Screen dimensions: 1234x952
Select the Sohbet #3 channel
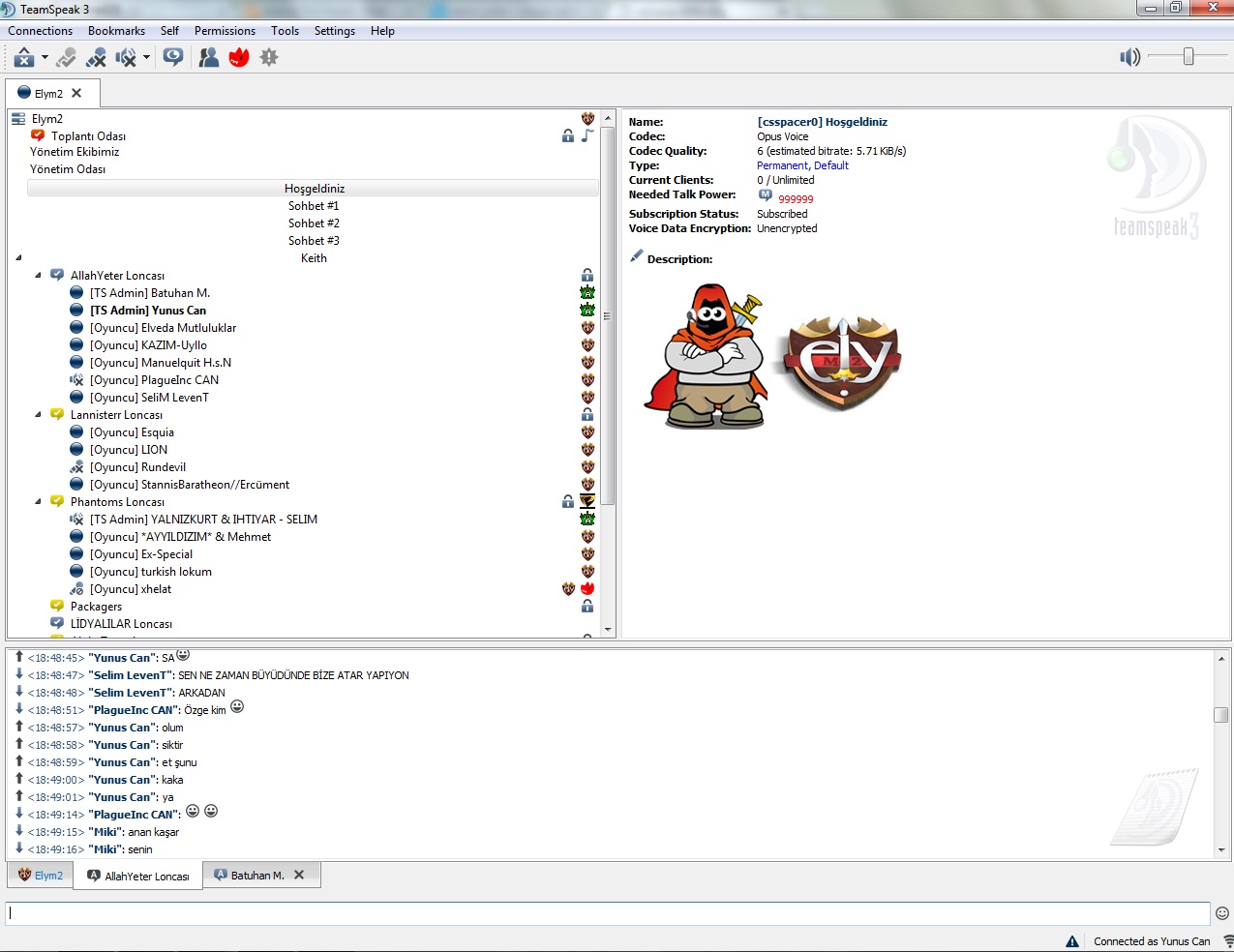coord(314,241)
